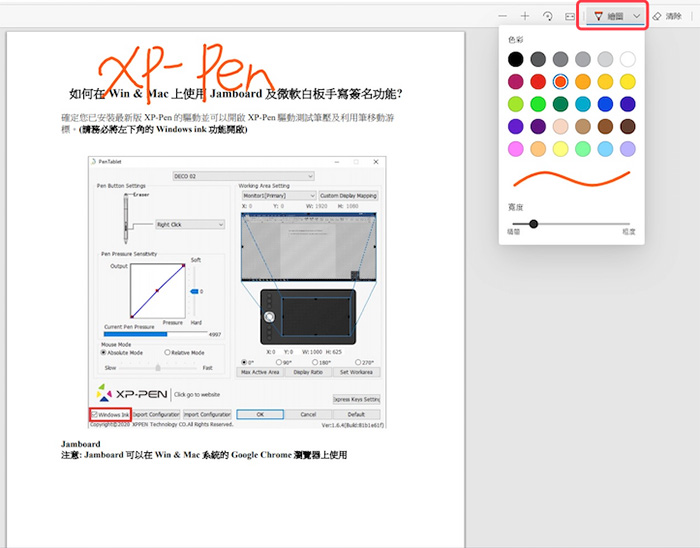
Task: Pick the light pink-magenta ink color
Action: click(516, 149)
